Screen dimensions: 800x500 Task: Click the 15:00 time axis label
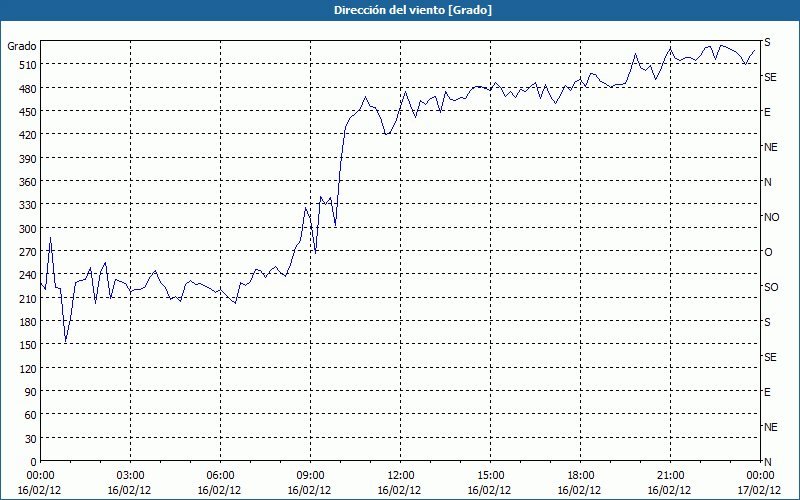490,476
